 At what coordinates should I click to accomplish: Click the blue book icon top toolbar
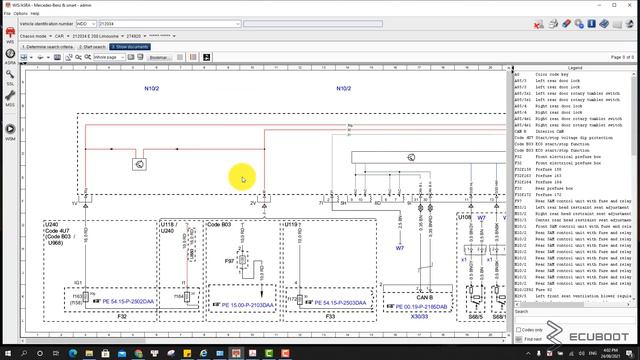tap(604, 24)
